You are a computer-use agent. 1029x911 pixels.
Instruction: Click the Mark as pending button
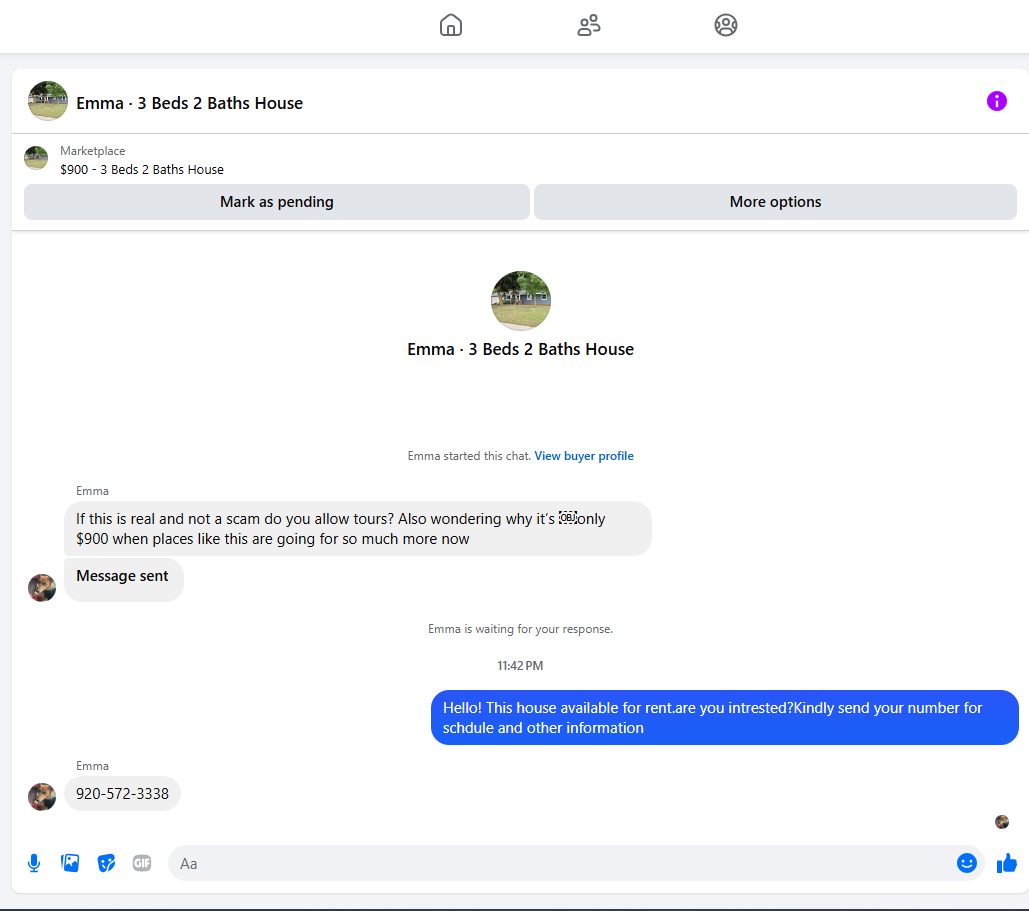277,202
